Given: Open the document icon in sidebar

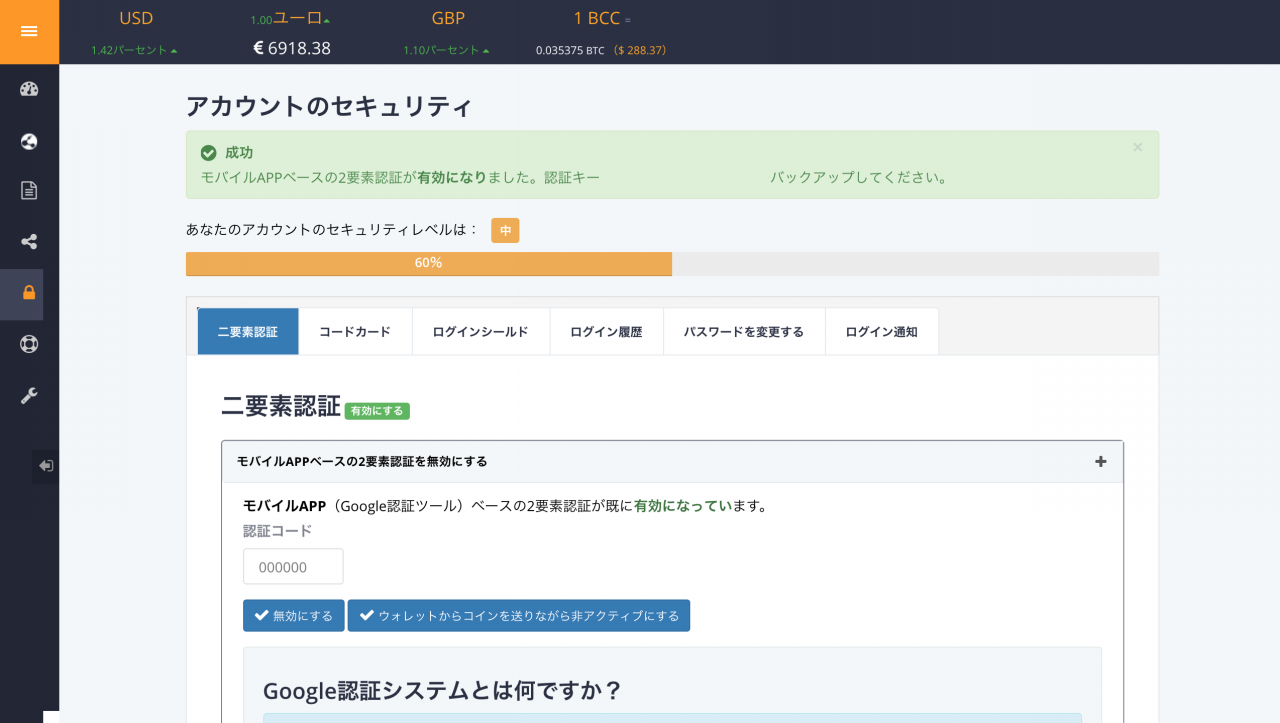Looking at the screenshot, I should point(29,190).
